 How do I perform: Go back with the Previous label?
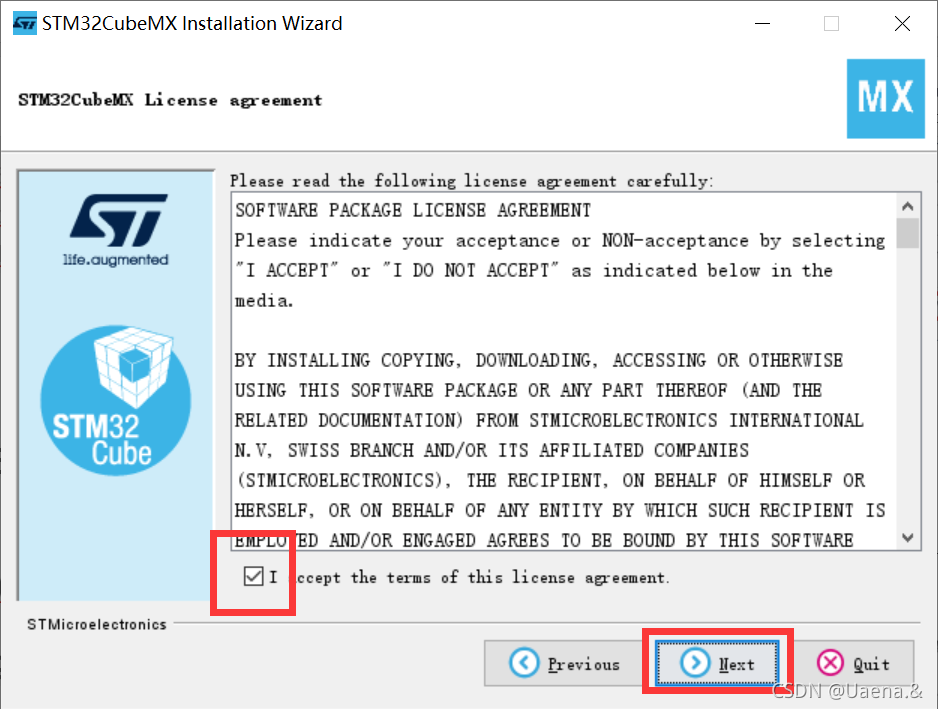tap(583, 664)
